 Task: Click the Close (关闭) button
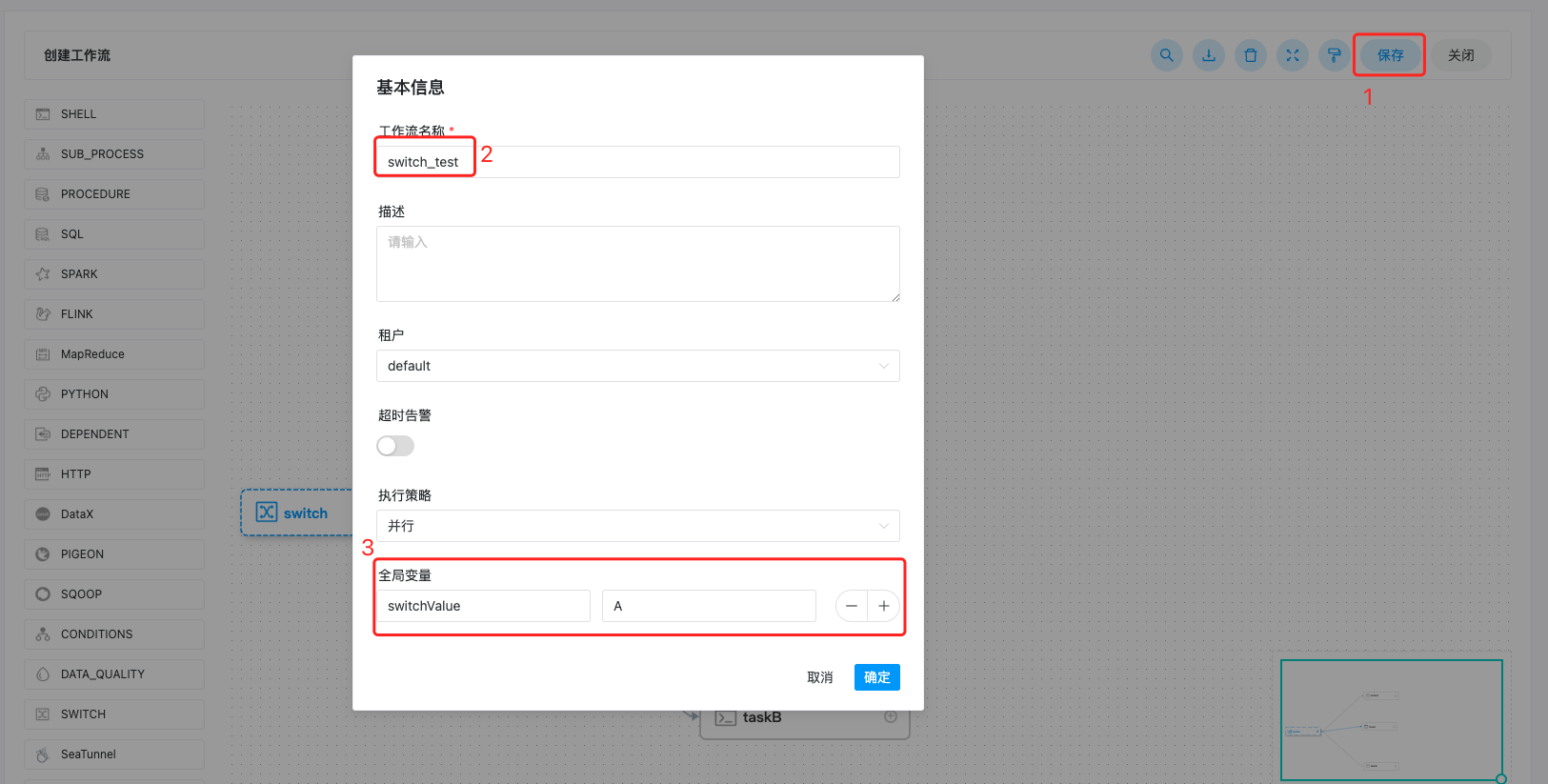click(x=1461, y=55)
